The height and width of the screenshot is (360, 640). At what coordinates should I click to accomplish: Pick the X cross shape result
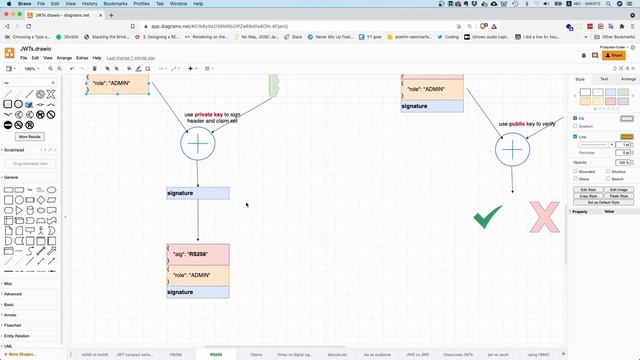click(x=51, y=94)
